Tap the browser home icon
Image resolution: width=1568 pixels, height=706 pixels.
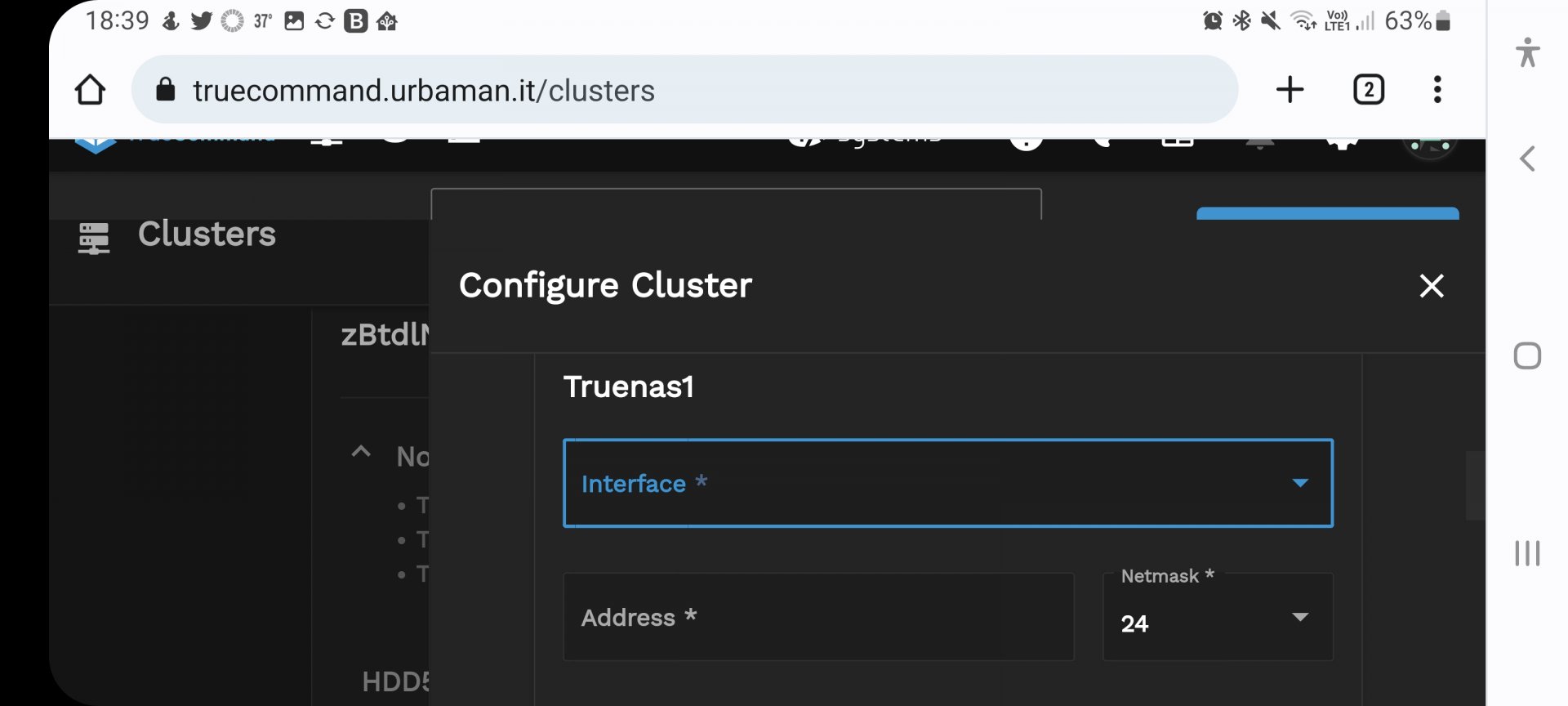90,90
